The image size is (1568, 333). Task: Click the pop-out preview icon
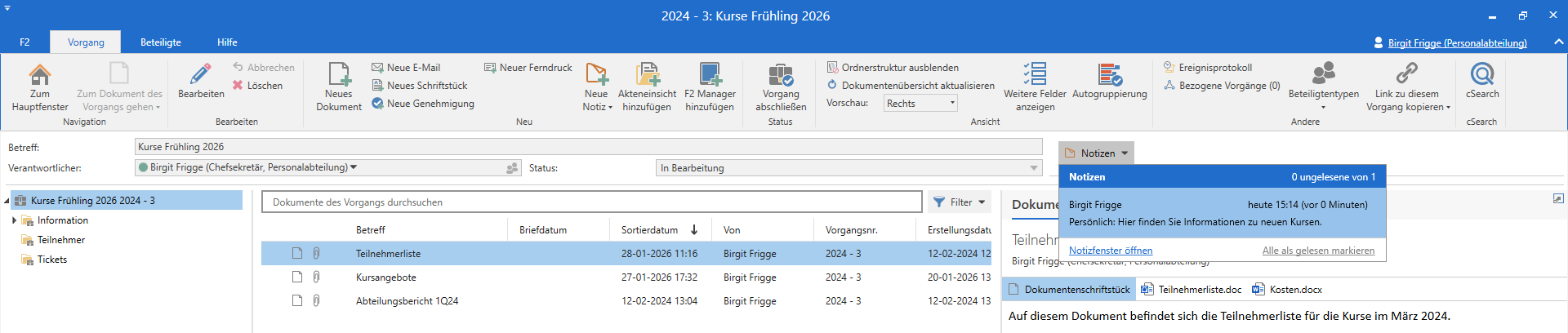tap(1558, 198)
